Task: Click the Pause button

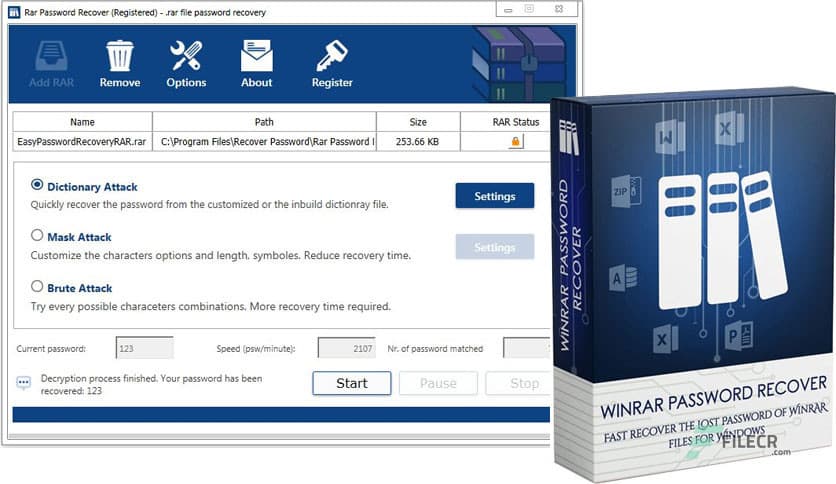Action: click(438, 383)
